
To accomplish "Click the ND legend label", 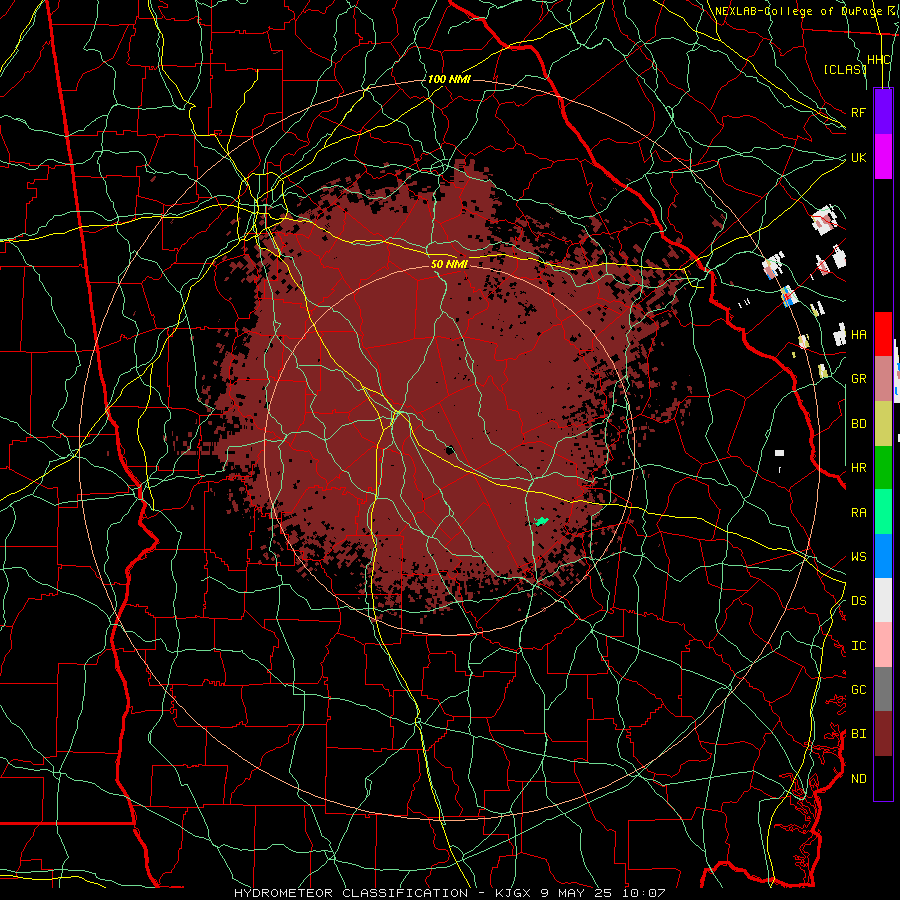I will point(859,779).
